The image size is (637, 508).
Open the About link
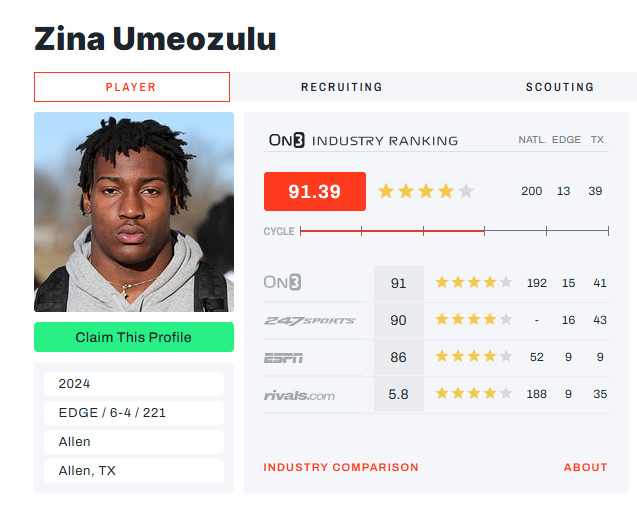coord(585,467)
